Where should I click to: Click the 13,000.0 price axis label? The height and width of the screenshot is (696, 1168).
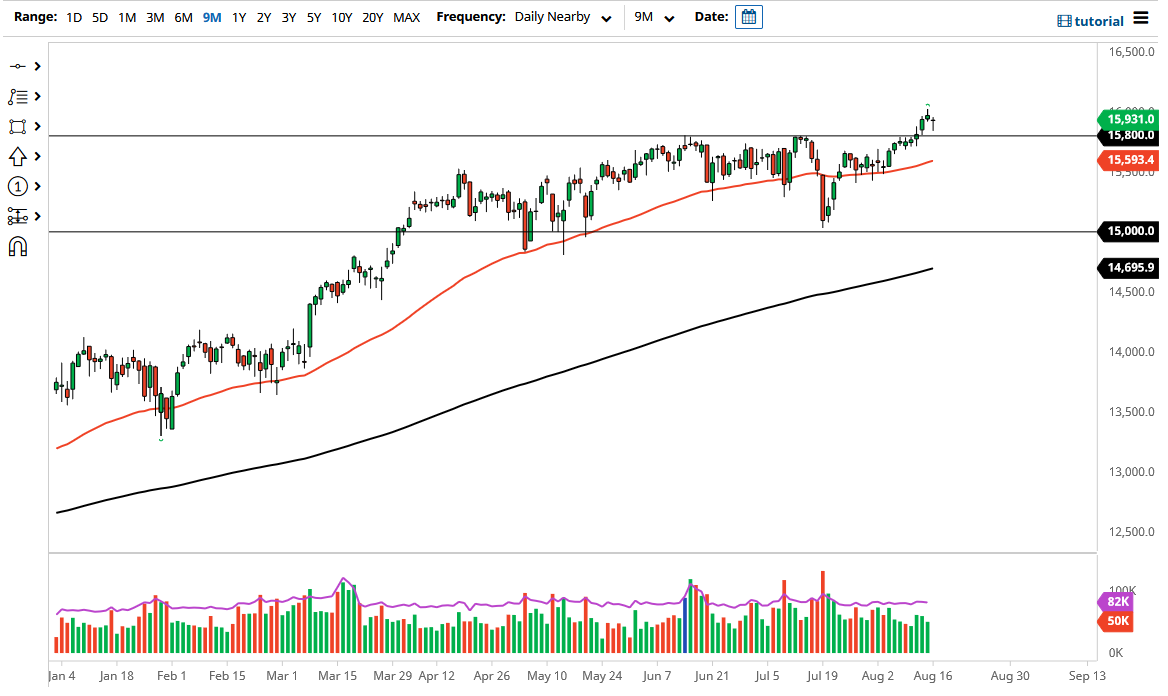(x=1132, y=472)
